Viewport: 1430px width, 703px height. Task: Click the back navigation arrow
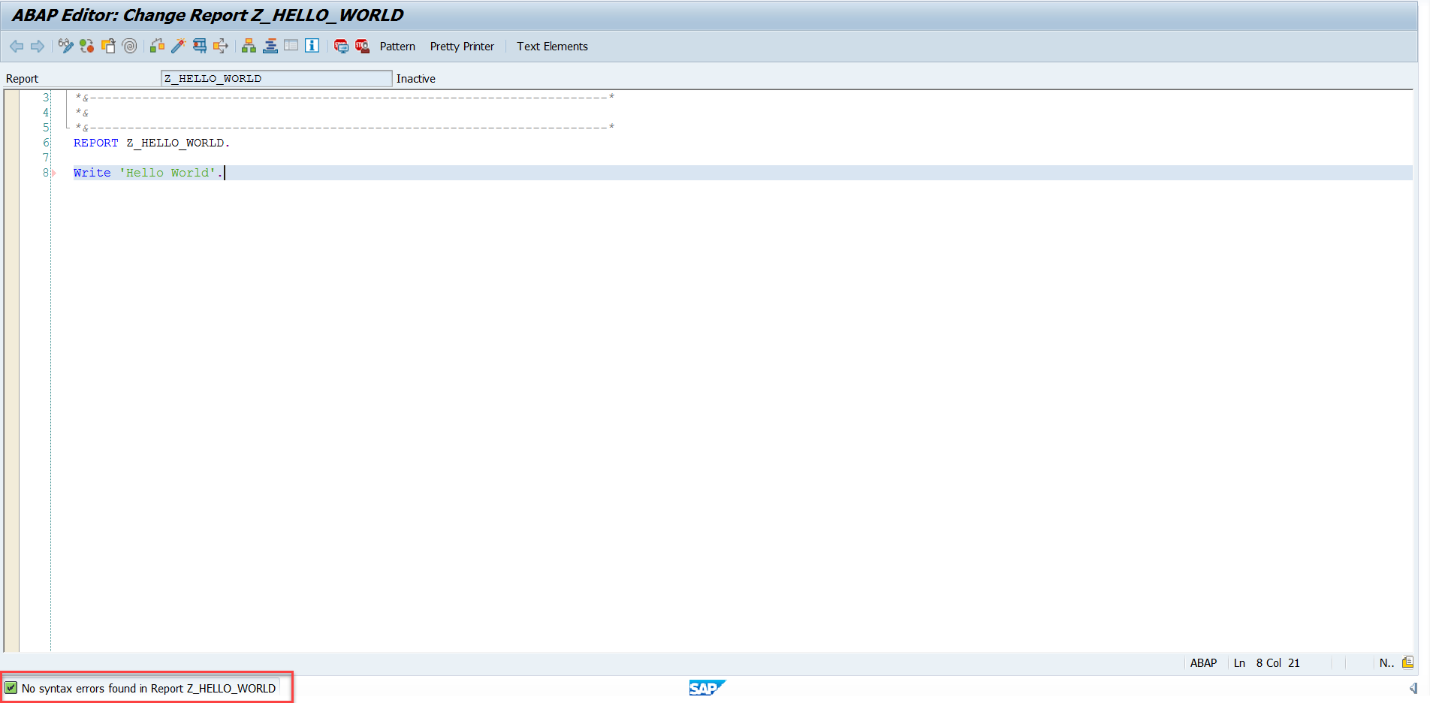pyautogui.click(x=16, y=45)
